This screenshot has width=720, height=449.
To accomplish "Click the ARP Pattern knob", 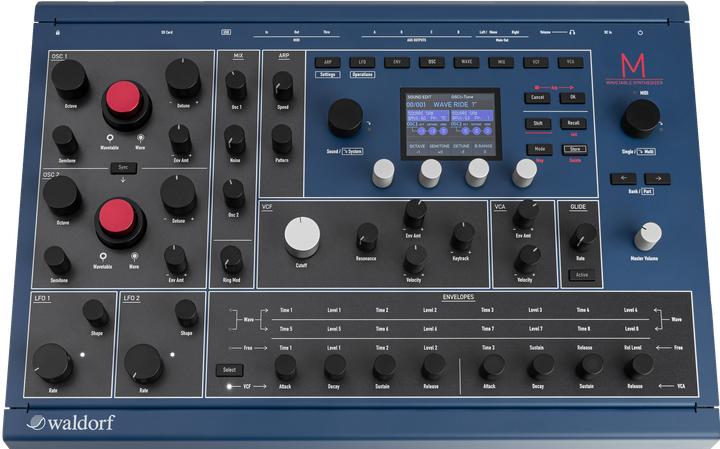I will 282,140.
